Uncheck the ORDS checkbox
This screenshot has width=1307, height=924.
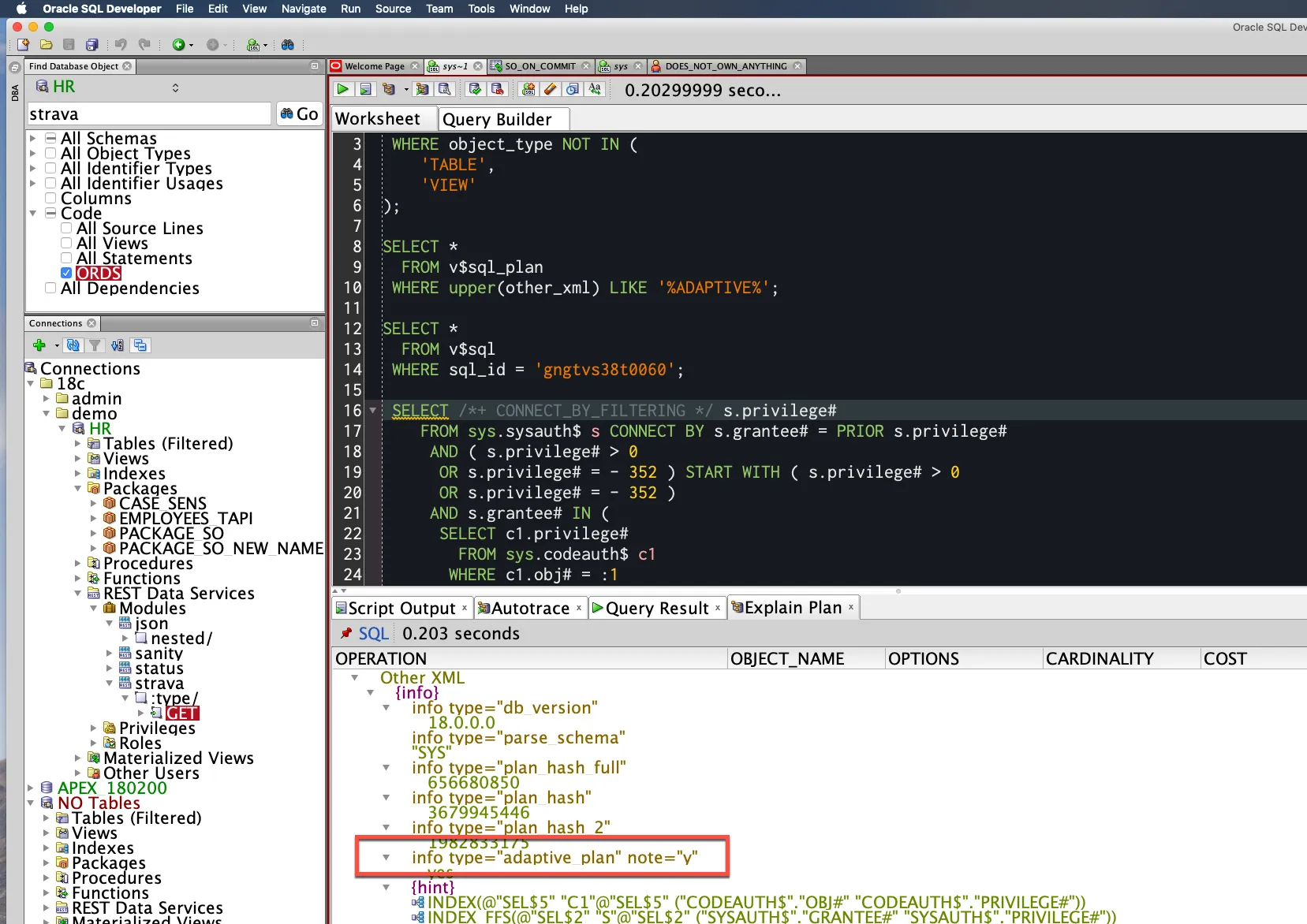point(66,273)
